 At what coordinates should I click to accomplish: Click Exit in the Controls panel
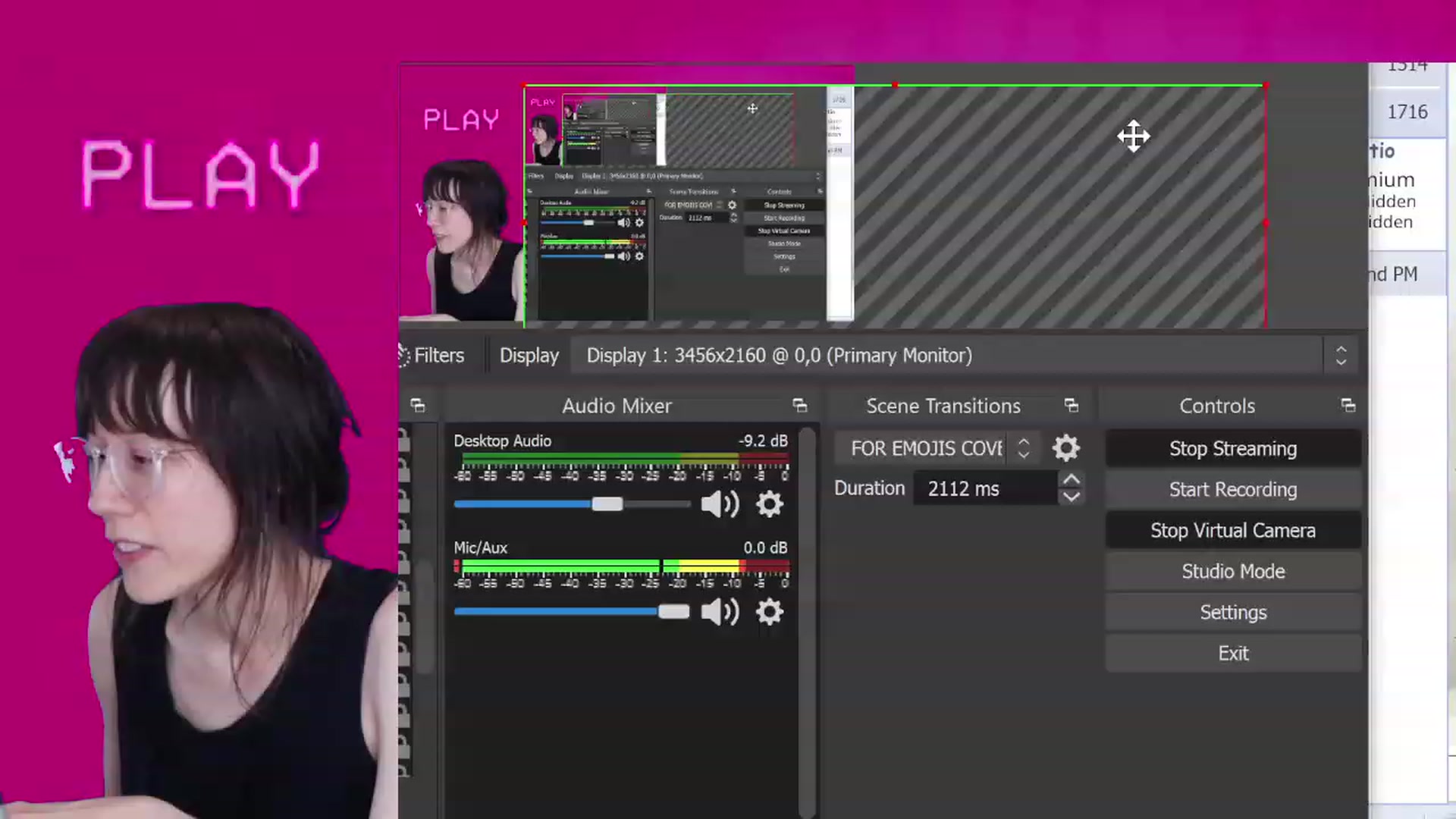click(x=1233, y=654)
